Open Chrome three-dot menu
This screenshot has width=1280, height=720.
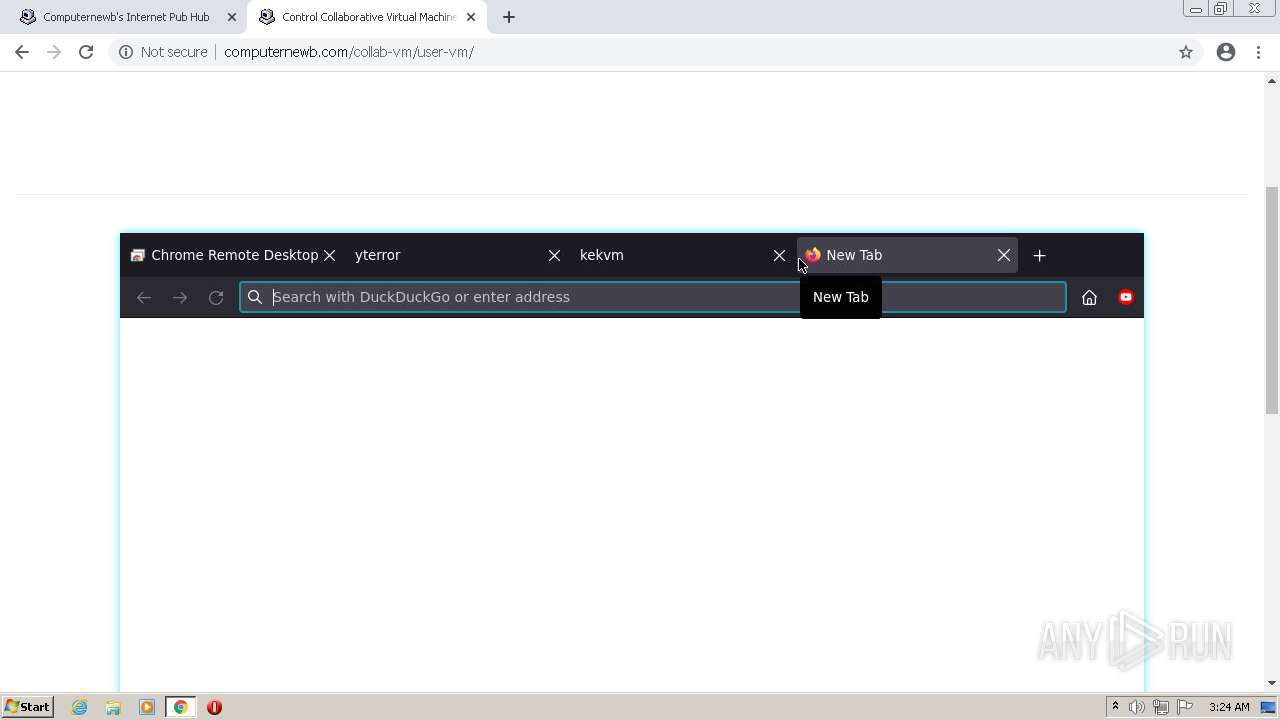(x=1258, y=52)
